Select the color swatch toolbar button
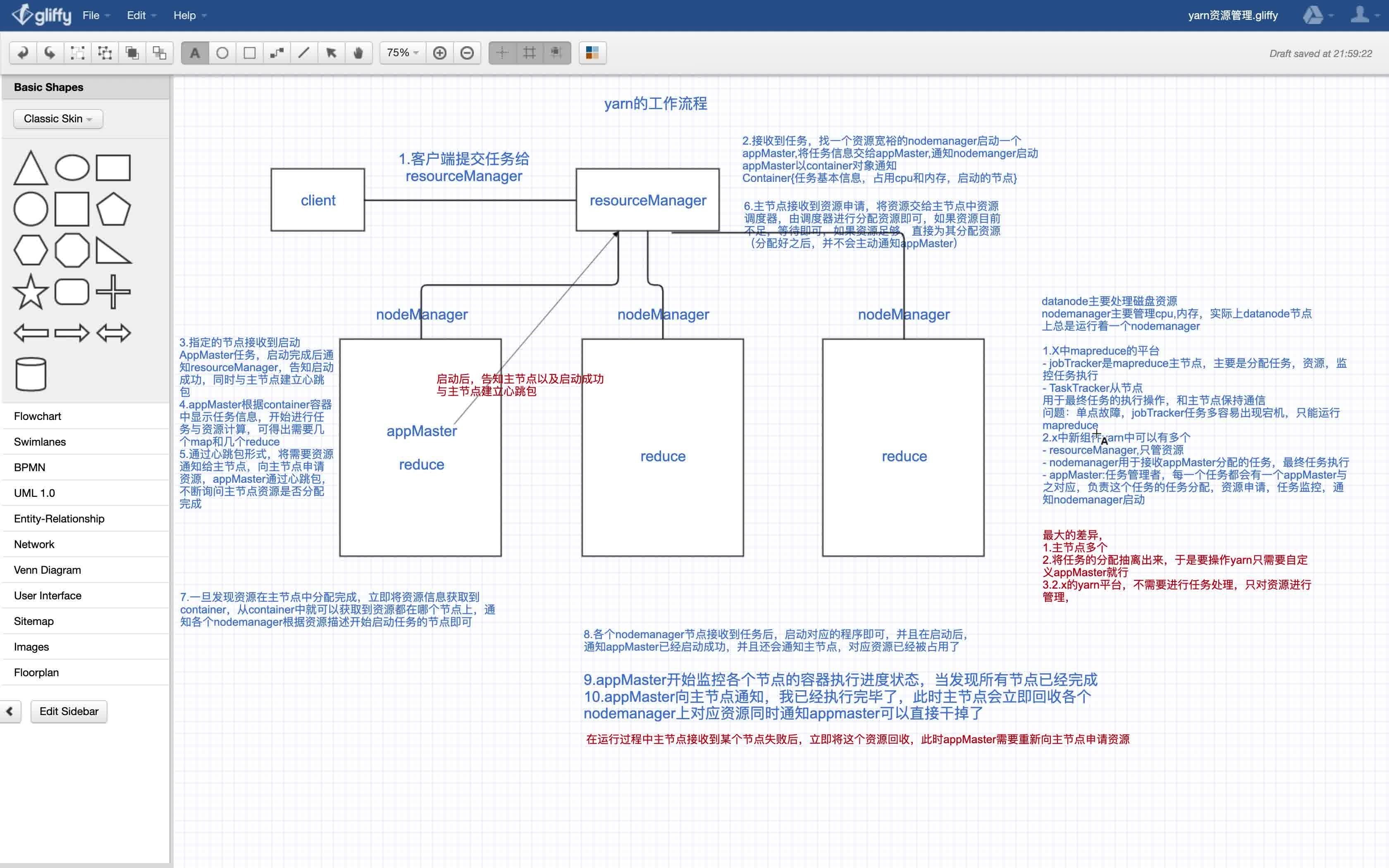 click(591, 52)
